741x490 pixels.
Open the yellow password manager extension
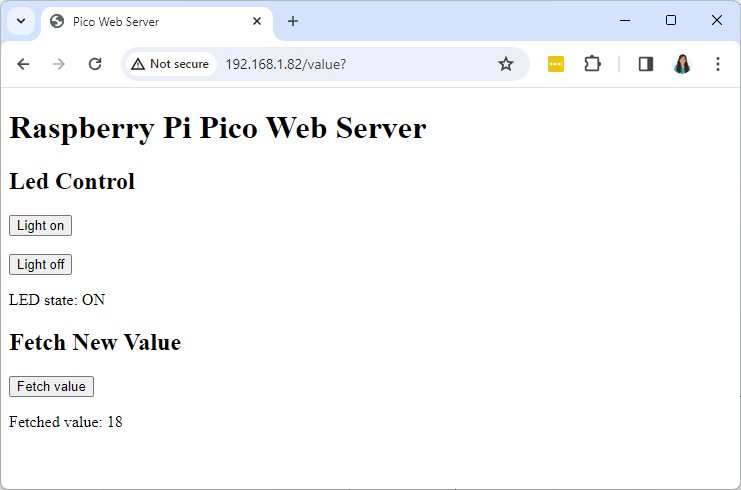[x=556, y=64]
